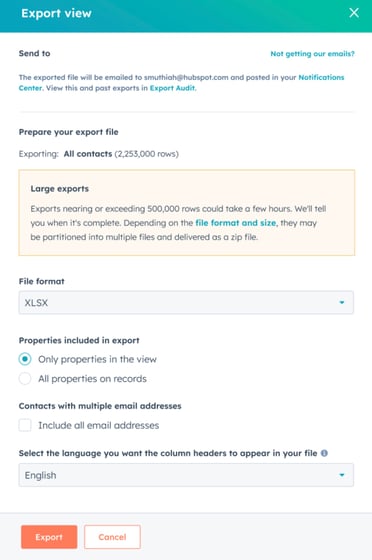Click the 'Properties included in export' heading

pos(79,340)
